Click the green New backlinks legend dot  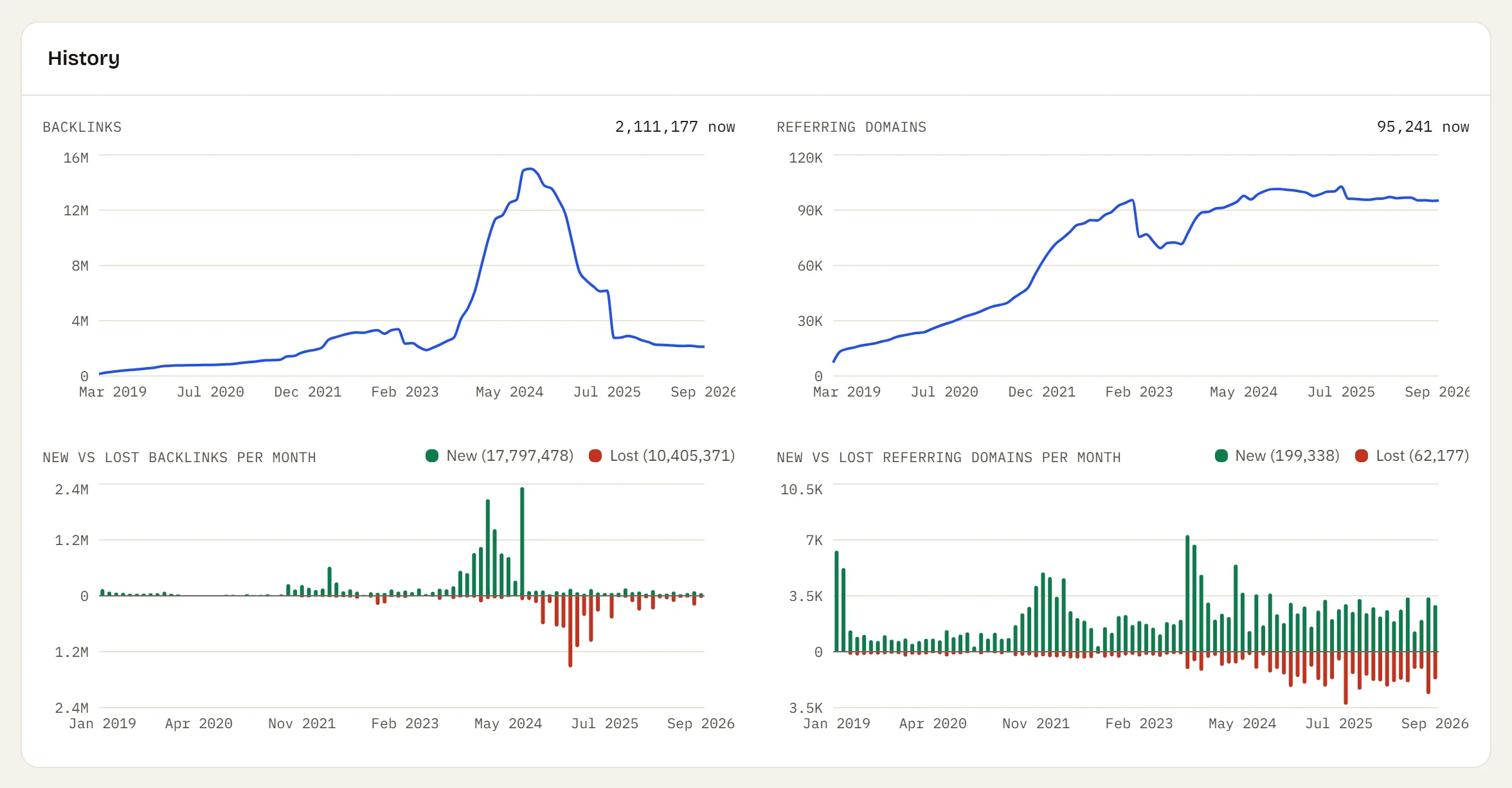(x=432, y=456)
